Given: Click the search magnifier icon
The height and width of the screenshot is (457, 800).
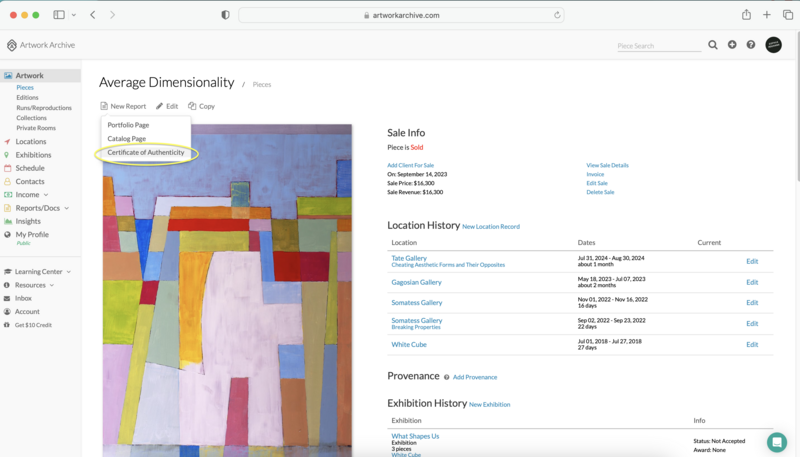Looking at the screenshot, I should (713, 45).
